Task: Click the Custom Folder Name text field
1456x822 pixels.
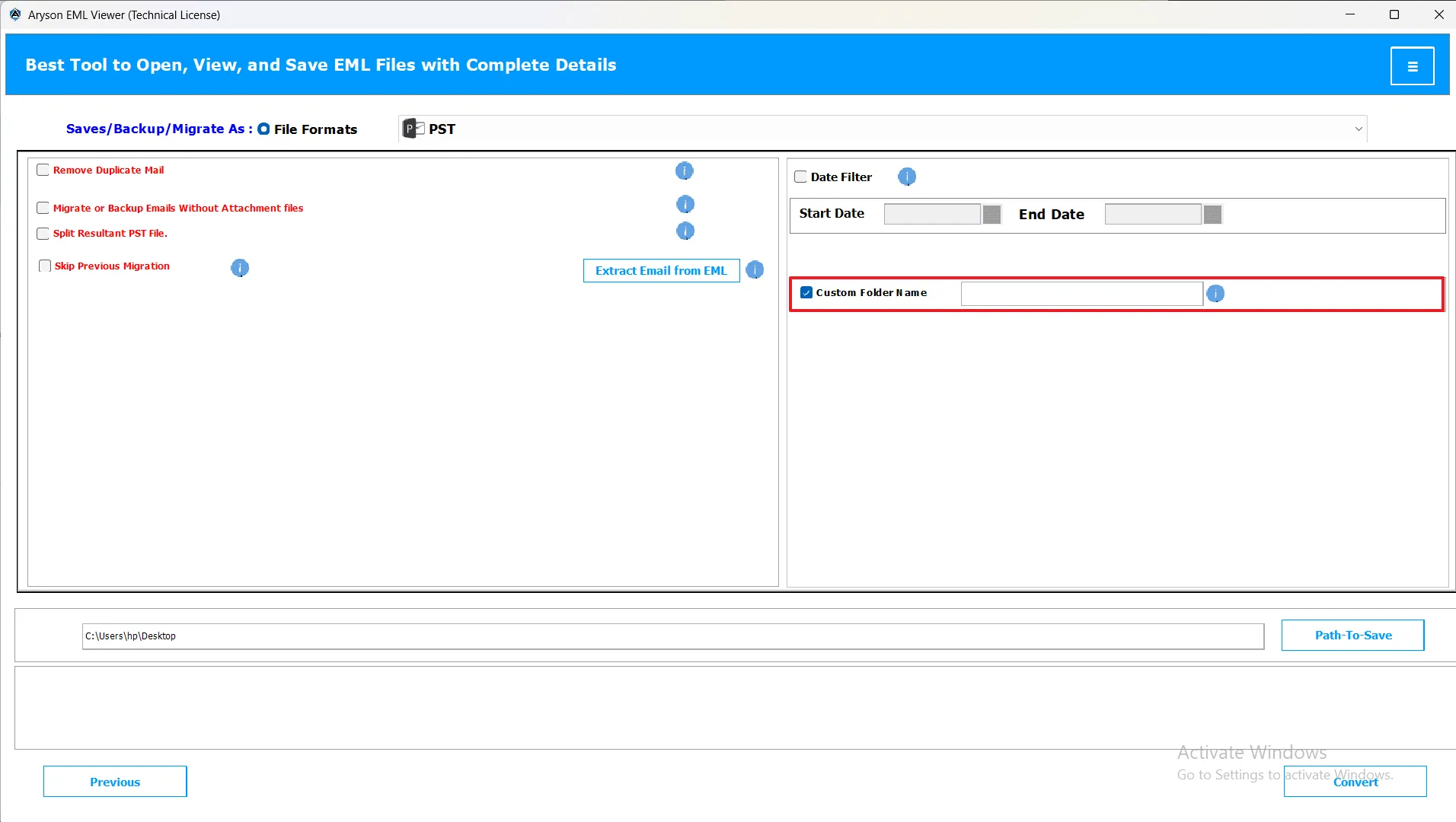Action: [1081, 294]
